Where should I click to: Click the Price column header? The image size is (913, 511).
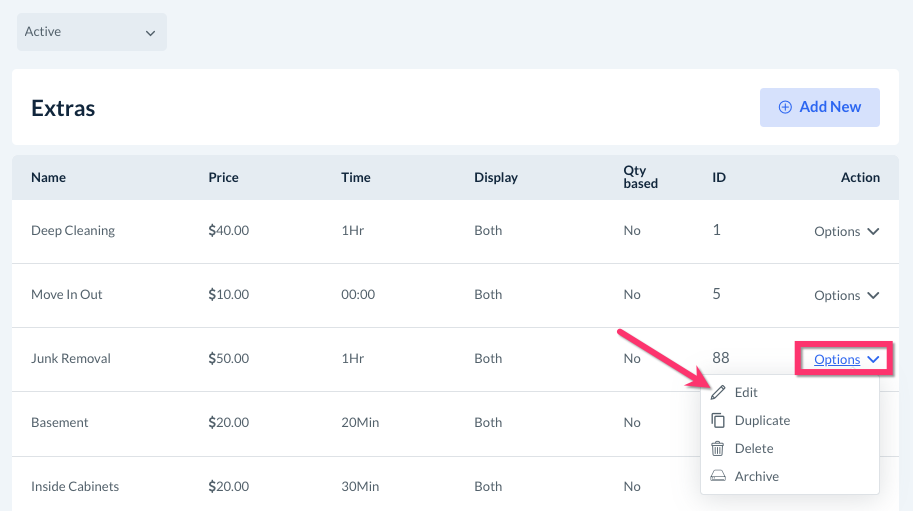(223, 178)
